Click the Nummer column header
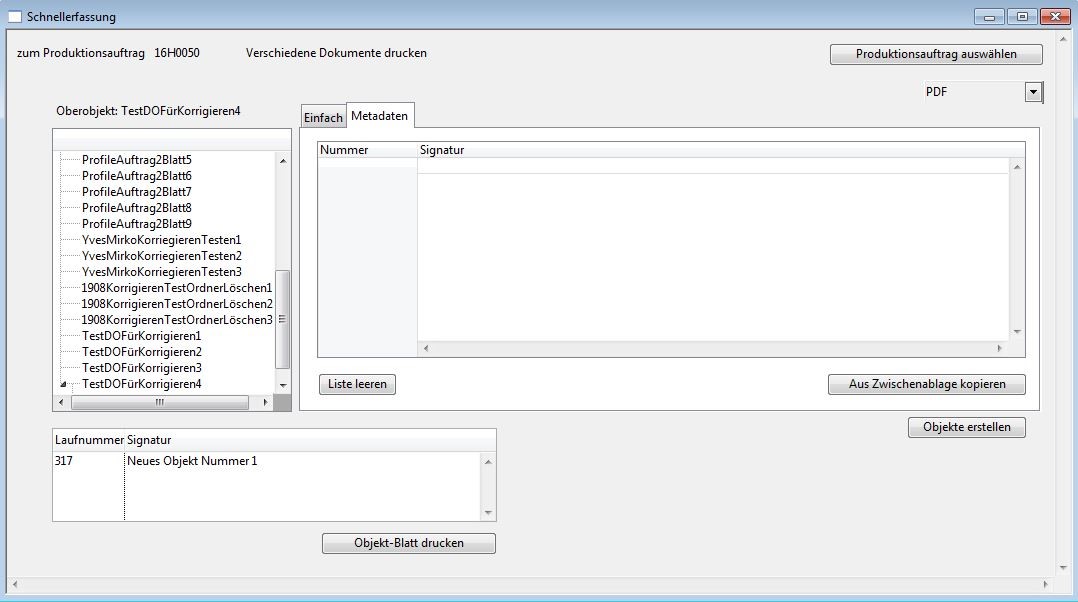 coord(344,150)
